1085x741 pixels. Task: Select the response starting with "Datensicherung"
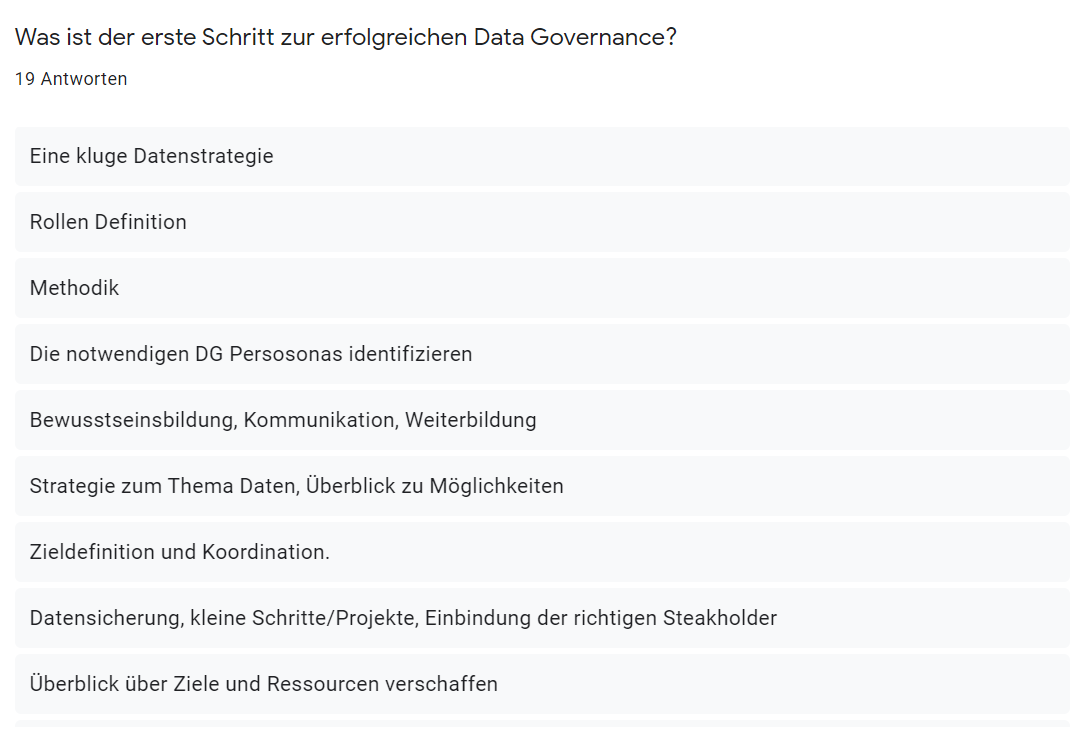point(403,618)
